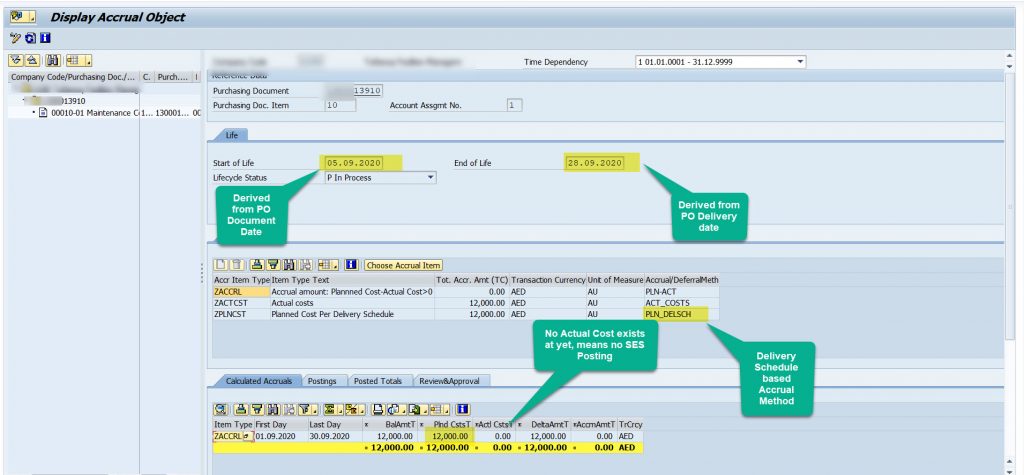This screenshot has height=475, width=1024.
Task: Click the views icon in Calculated Accruals toolbar
Action: pos(394,410)
